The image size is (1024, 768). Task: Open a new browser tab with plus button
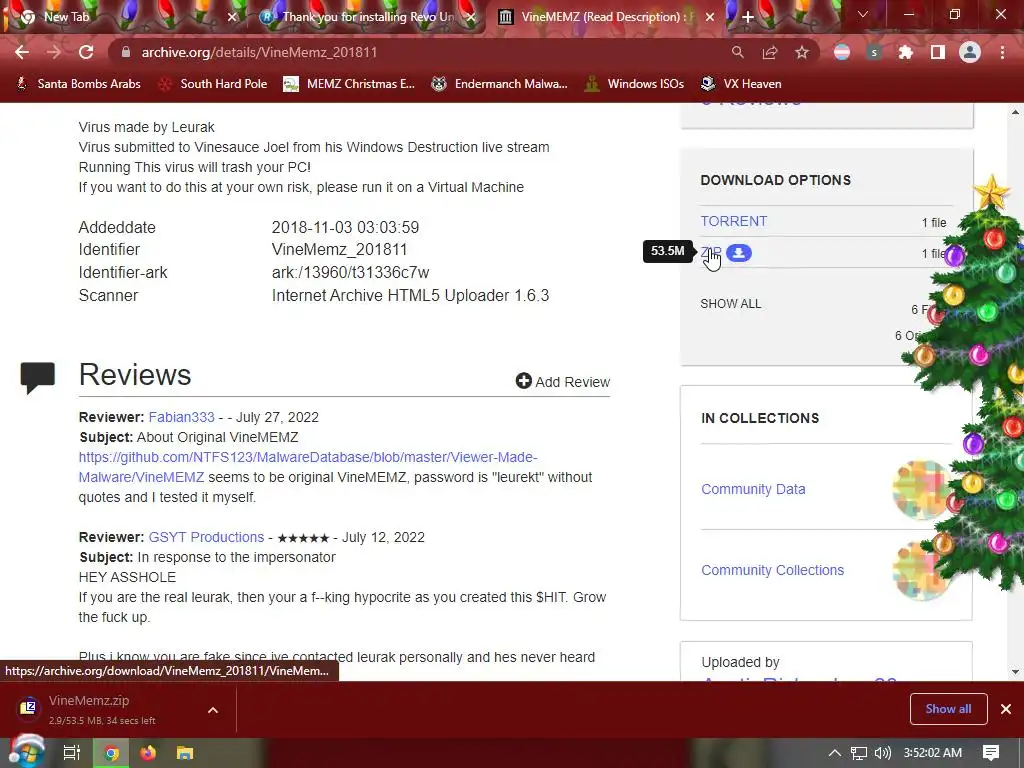[x=748, y=17]
